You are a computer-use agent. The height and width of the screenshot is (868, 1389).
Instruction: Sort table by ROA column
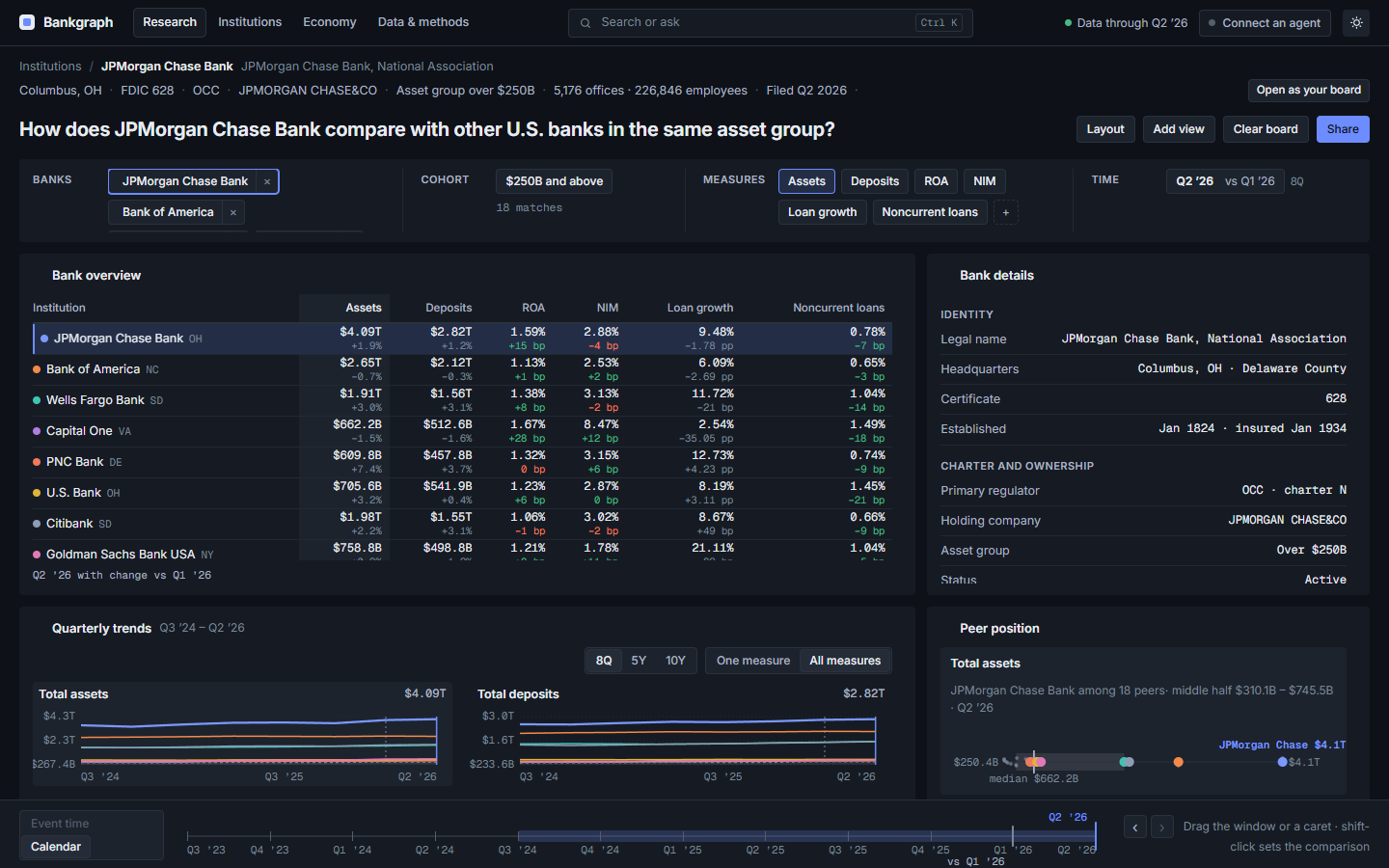click(x=533, y=308)
